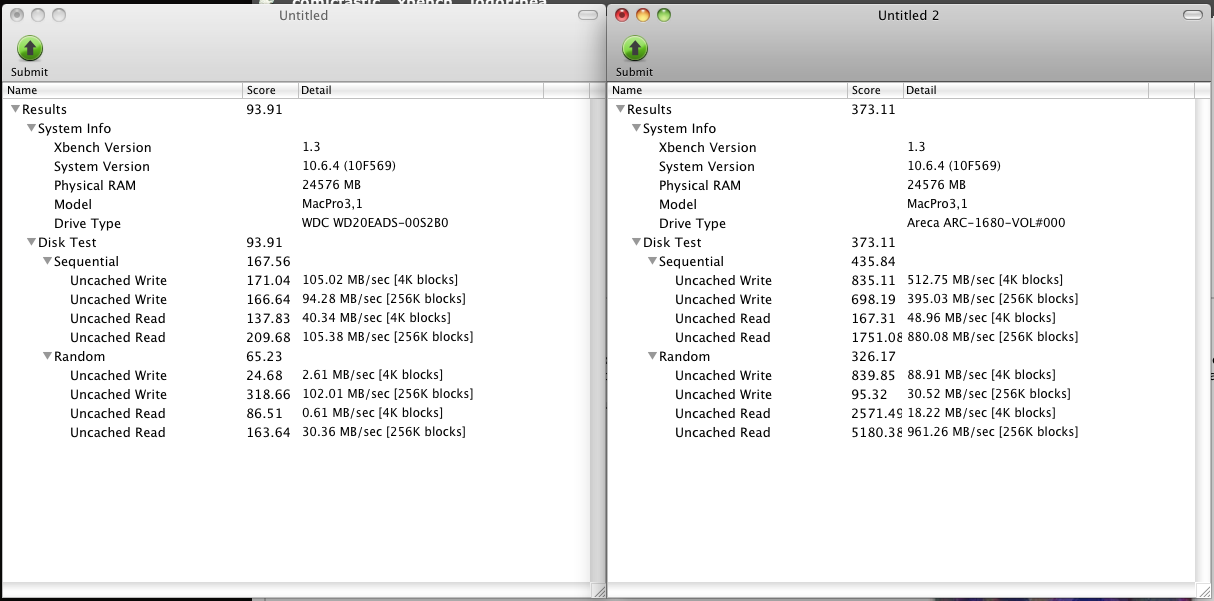Click score 835.11 in Untitled 2

(x=873, y=280)
